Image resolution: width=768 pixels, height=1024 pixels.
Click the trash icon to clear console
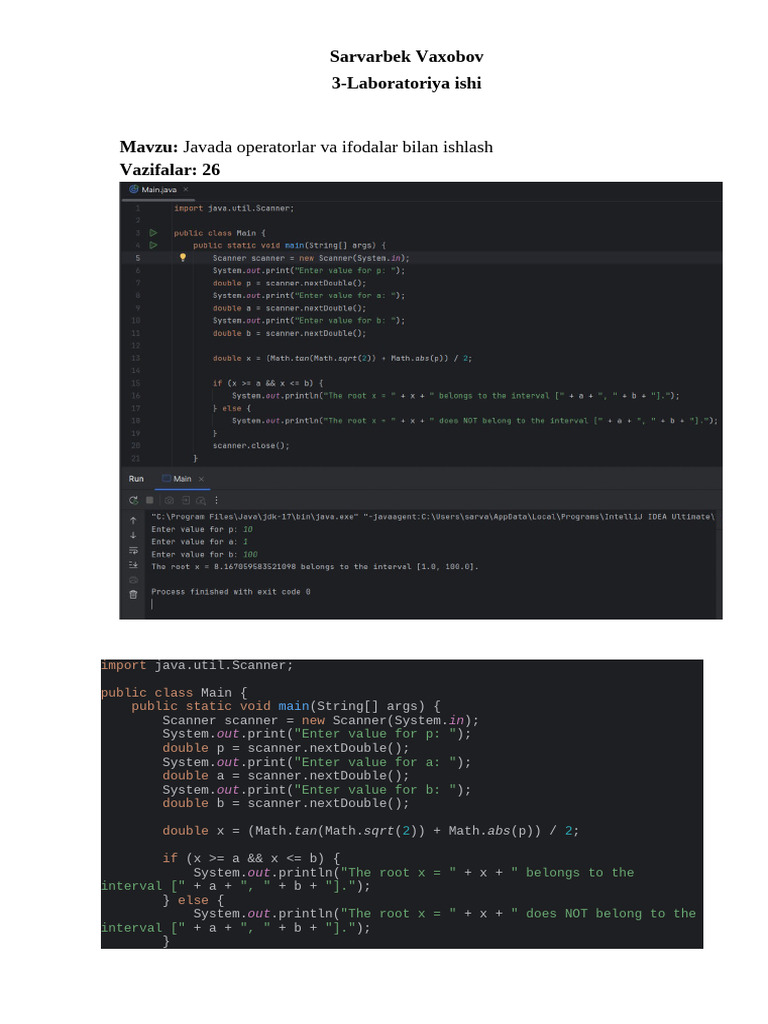133,594
